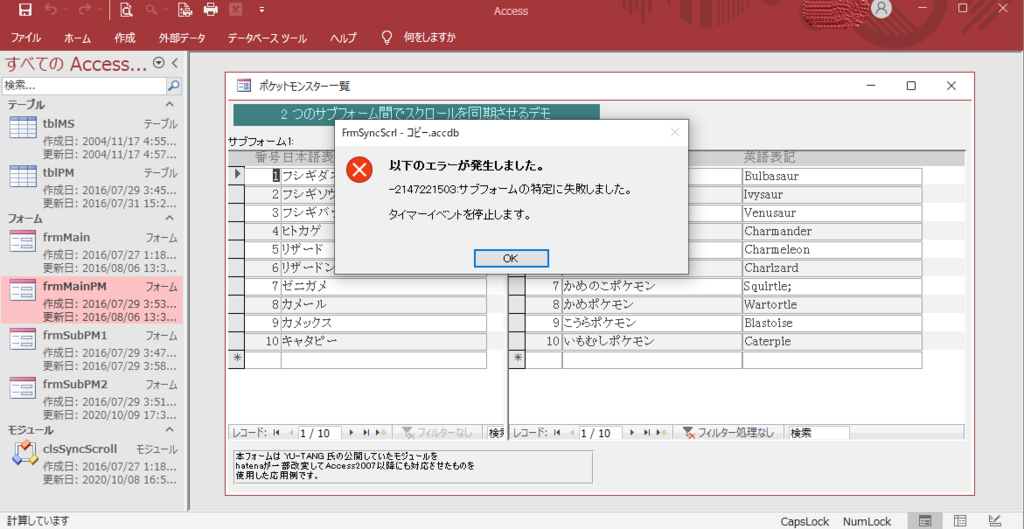Close the FrmSyncScrl error dialog
This screenshot has height=529, width=1024.
click(x=674, y=132)
